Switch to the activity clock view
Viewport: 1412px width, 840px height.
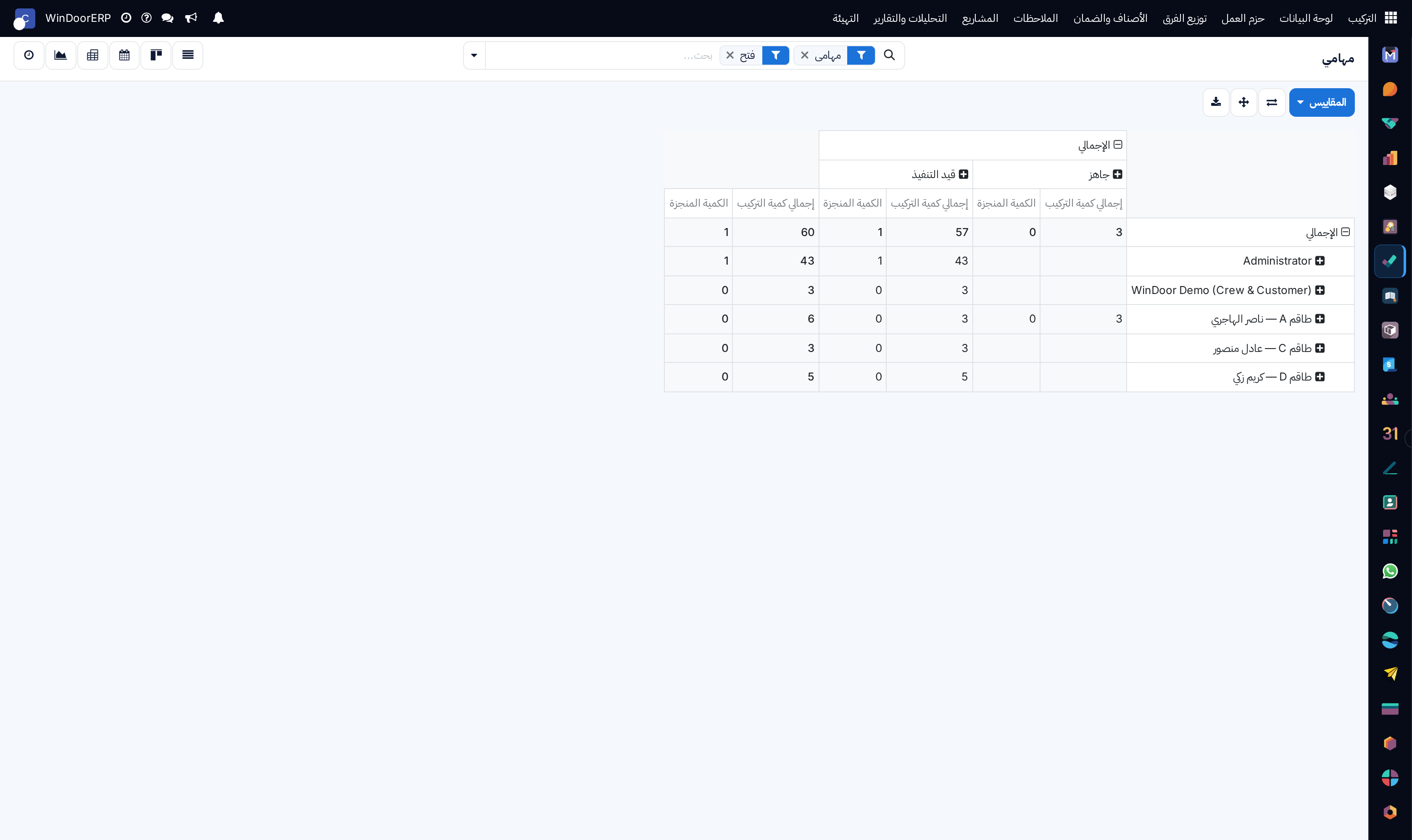pyautogui.click(x=29, y=55)
